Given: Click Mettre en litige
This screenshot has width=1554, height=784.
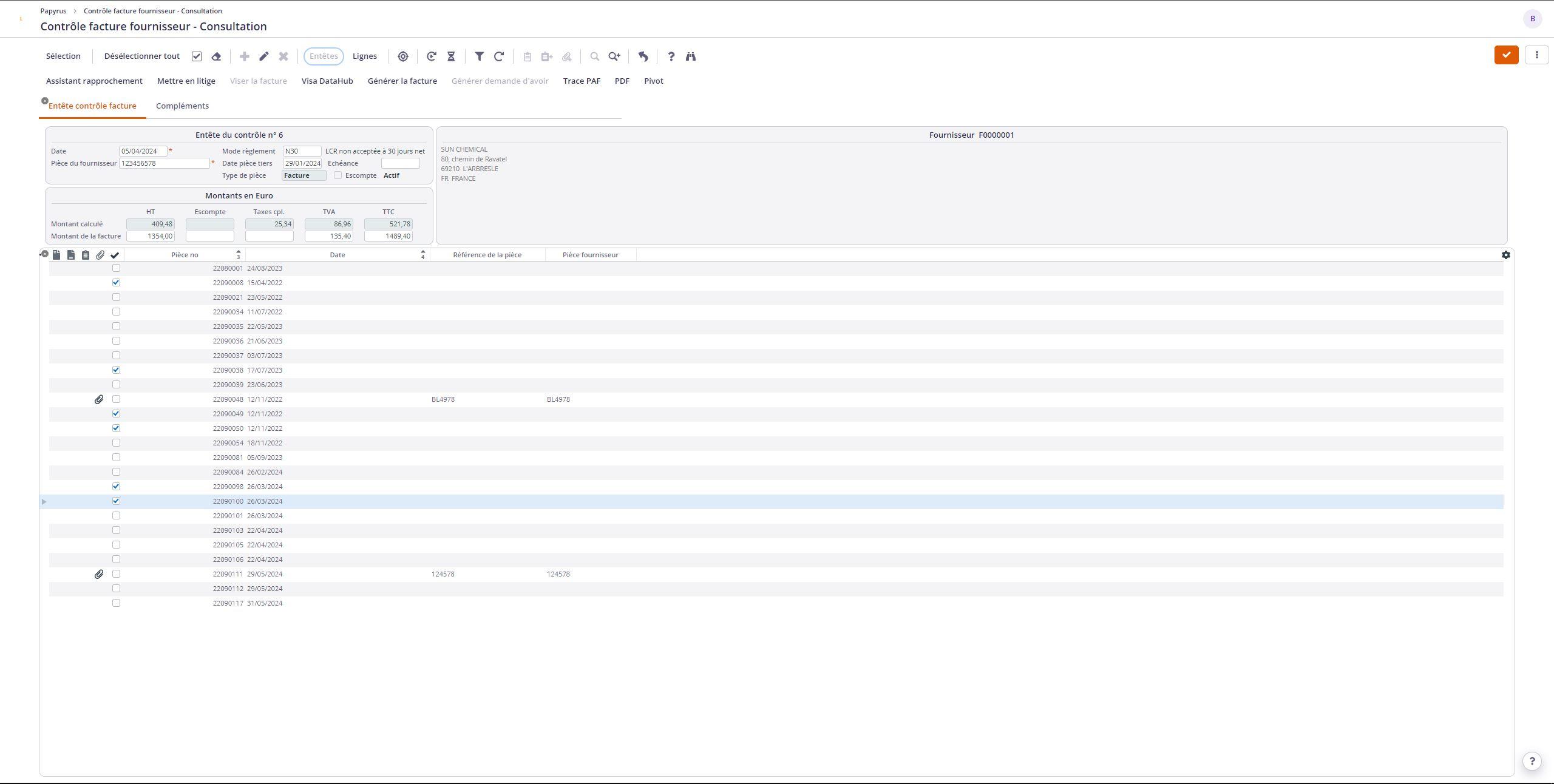Looking at the screenshot, I should [x=186, y=81].
